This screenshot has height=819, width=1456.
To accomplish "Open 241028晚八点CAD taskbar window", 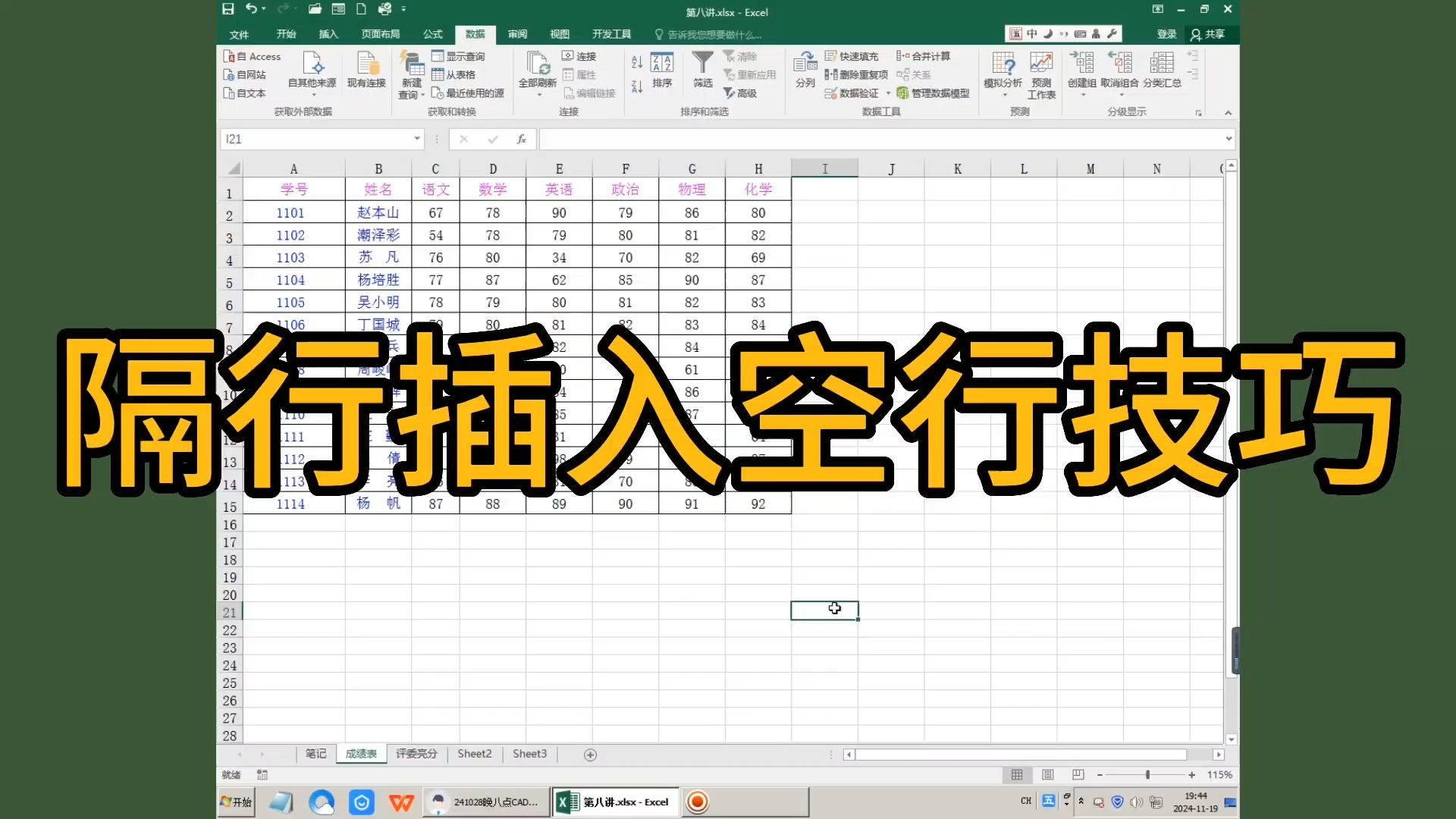I will [487, 802].
